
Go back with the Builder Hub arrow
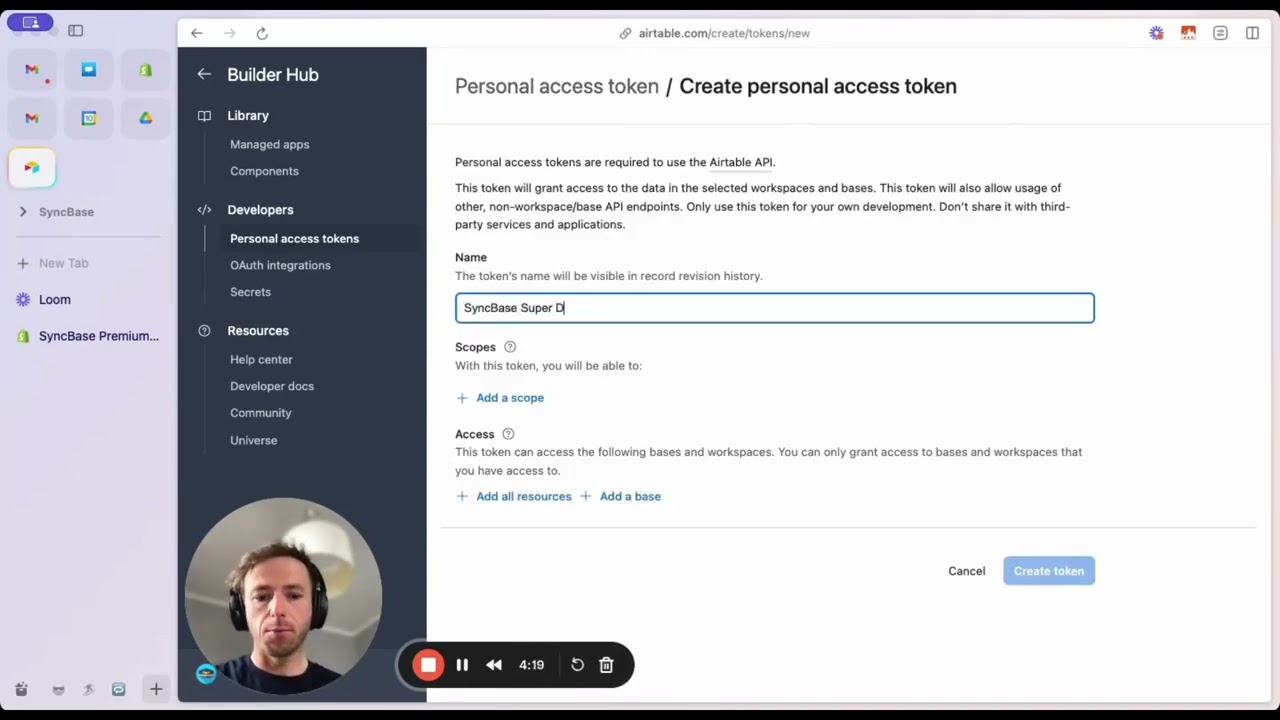tap(204, 74)
